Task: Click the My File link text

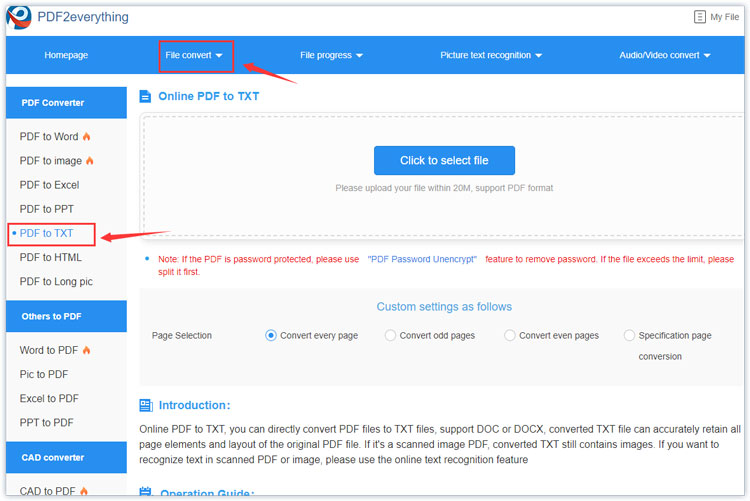Action: click(x=725, y=17)
